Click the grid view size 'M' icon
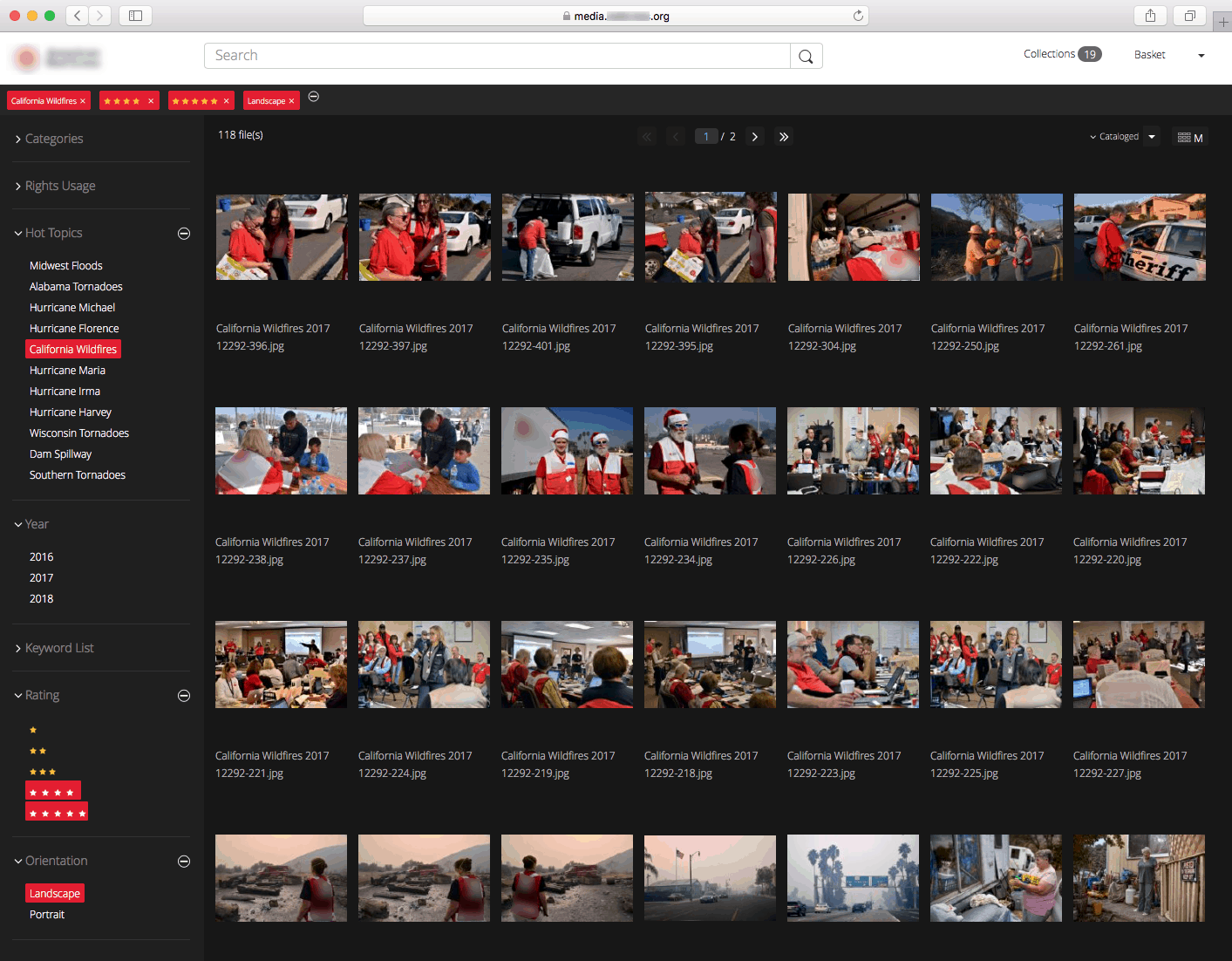 click(1189, 137)
